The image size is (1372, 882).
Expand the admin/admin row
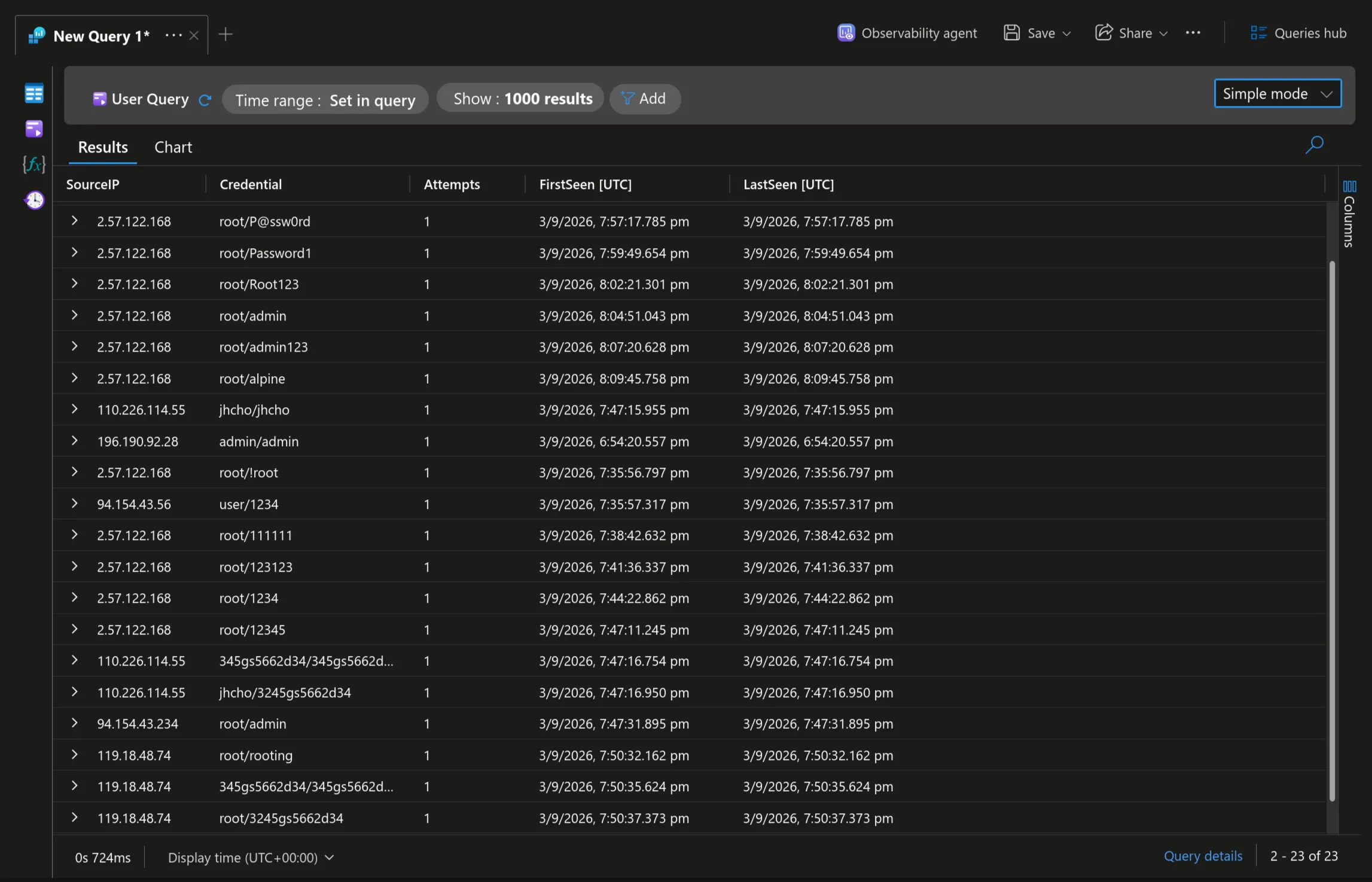pos(74,441)
